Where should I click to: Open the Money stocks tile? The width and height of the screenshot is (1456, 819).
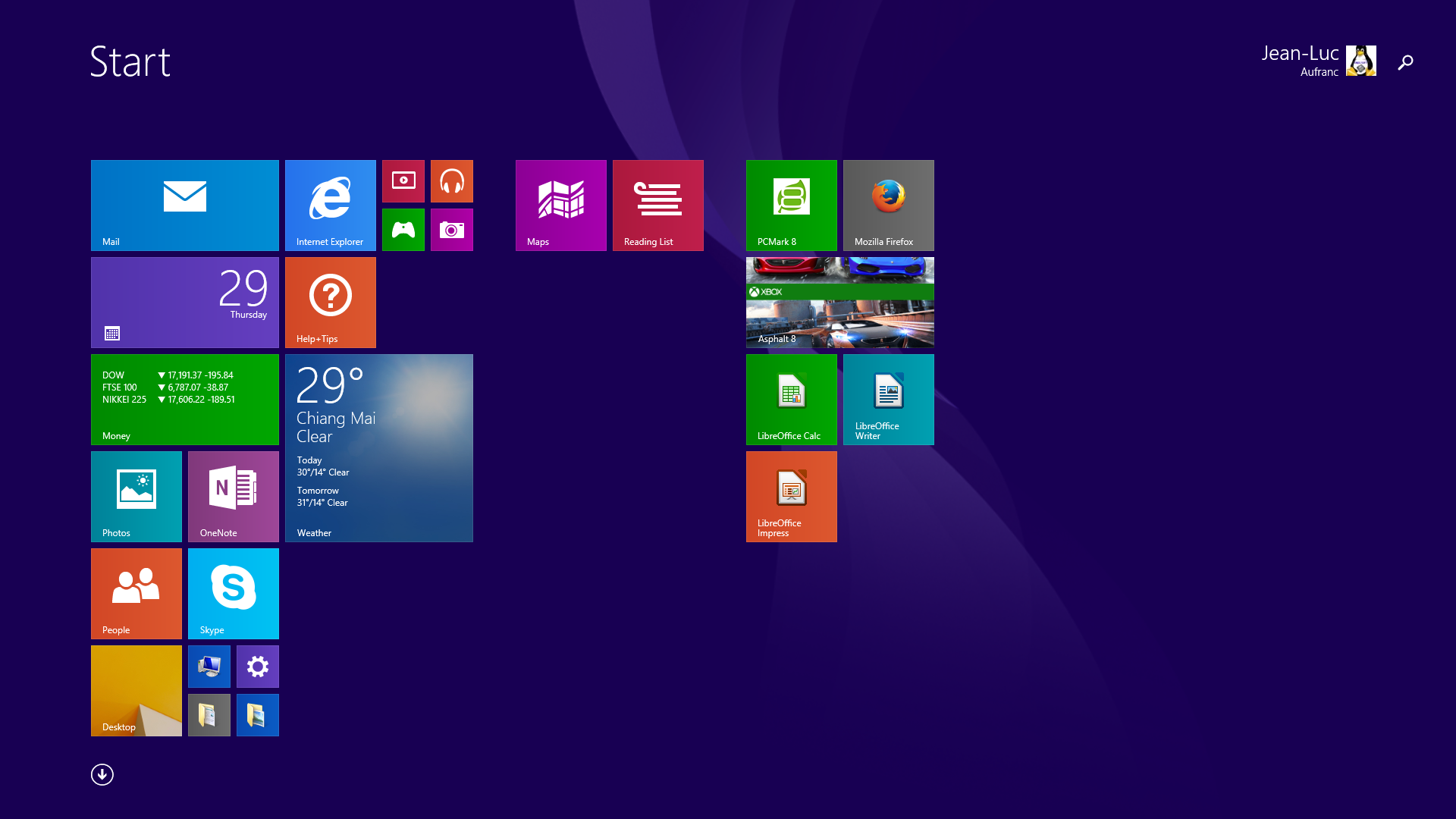click(x=185, y=400)
